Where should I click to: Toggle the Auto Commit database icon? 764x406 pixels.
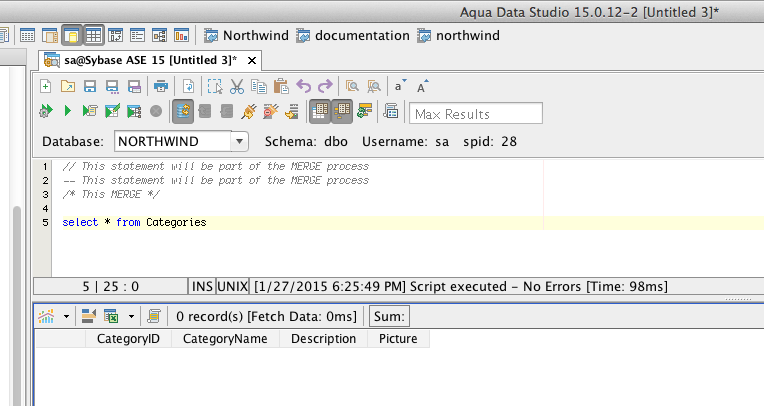[x=183, y=111]
